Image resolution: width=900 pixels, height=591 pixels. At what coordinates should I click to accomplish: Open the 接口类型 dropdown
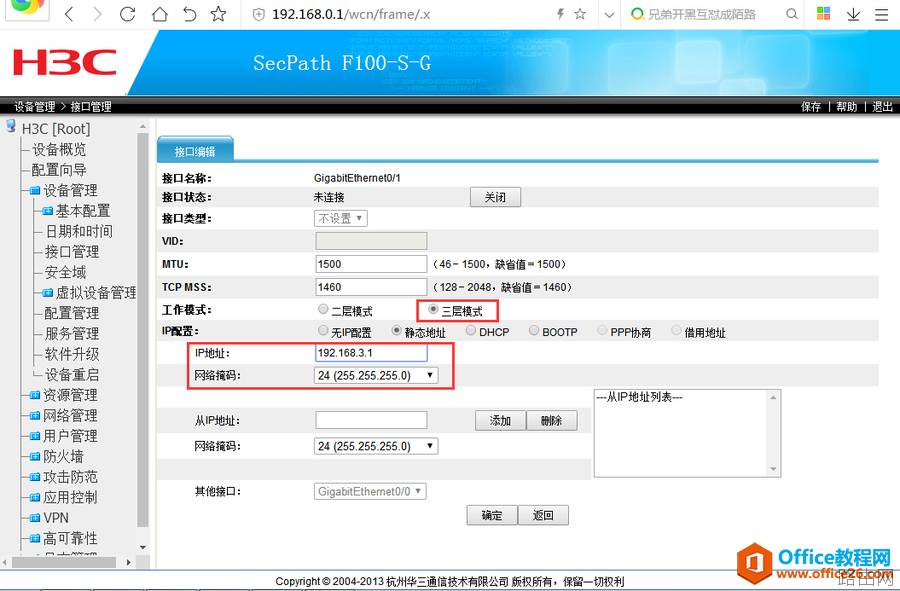pos(341,219)
